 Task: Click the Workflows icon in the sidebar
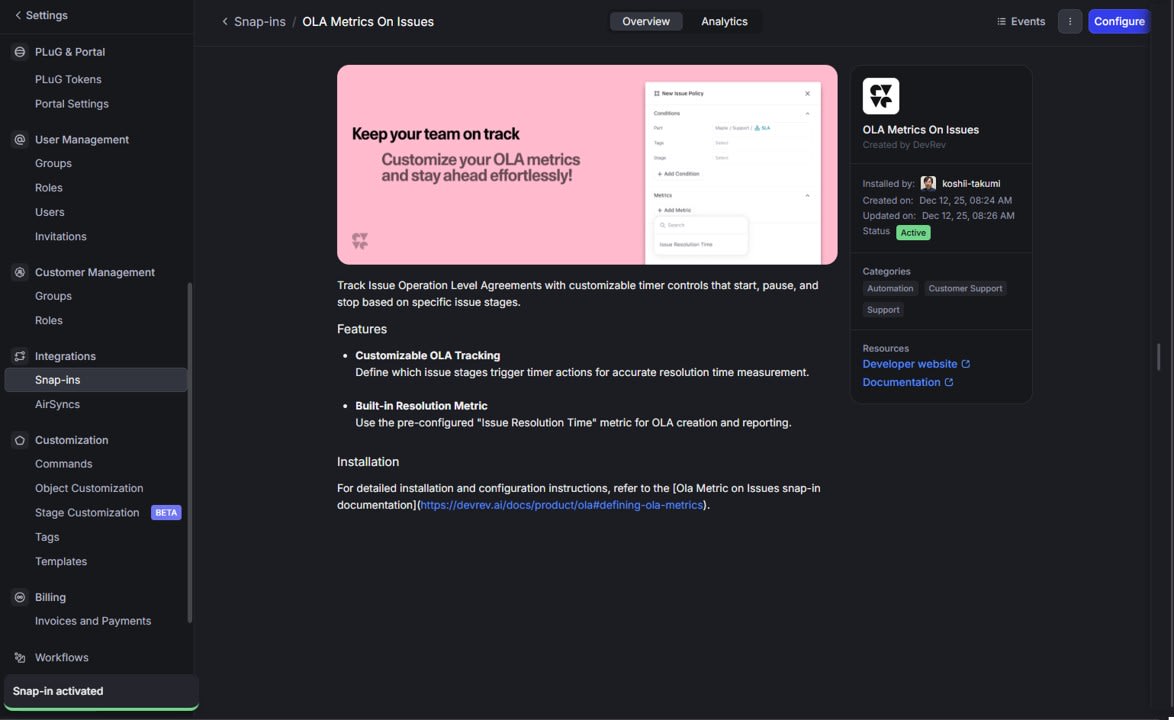click(x=19, y=657)
